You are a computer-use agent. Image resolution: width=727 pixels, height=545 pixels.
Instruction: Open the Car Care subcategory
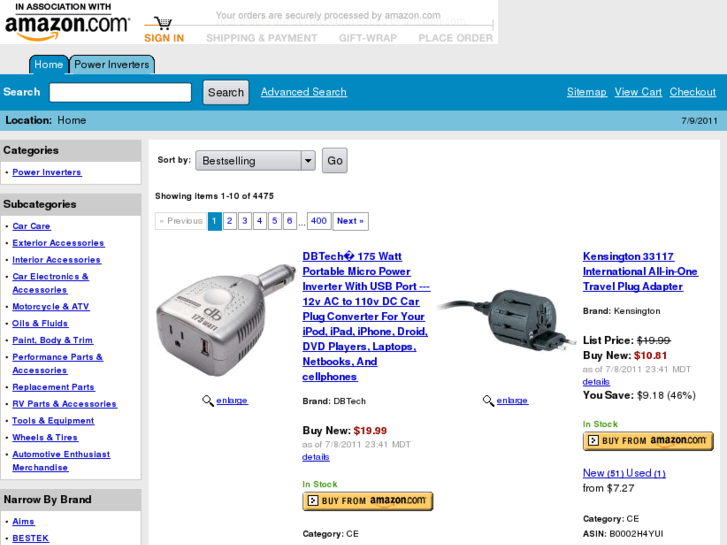point(32,226)
